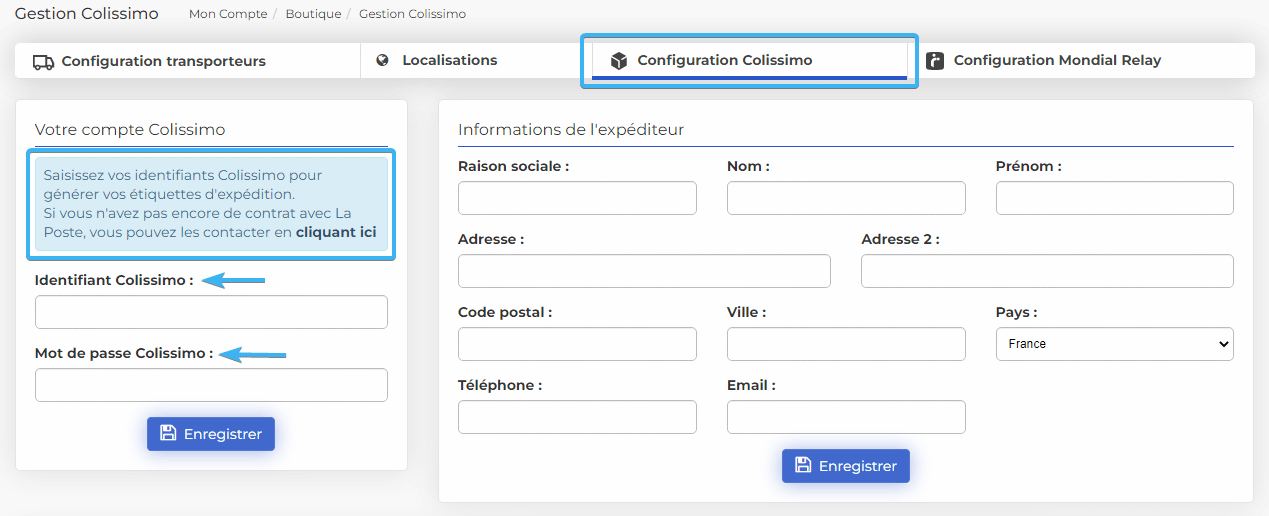1269x516 pixels.
Task: Focus the Prénom input box
Action: [x=1114, y=198]
